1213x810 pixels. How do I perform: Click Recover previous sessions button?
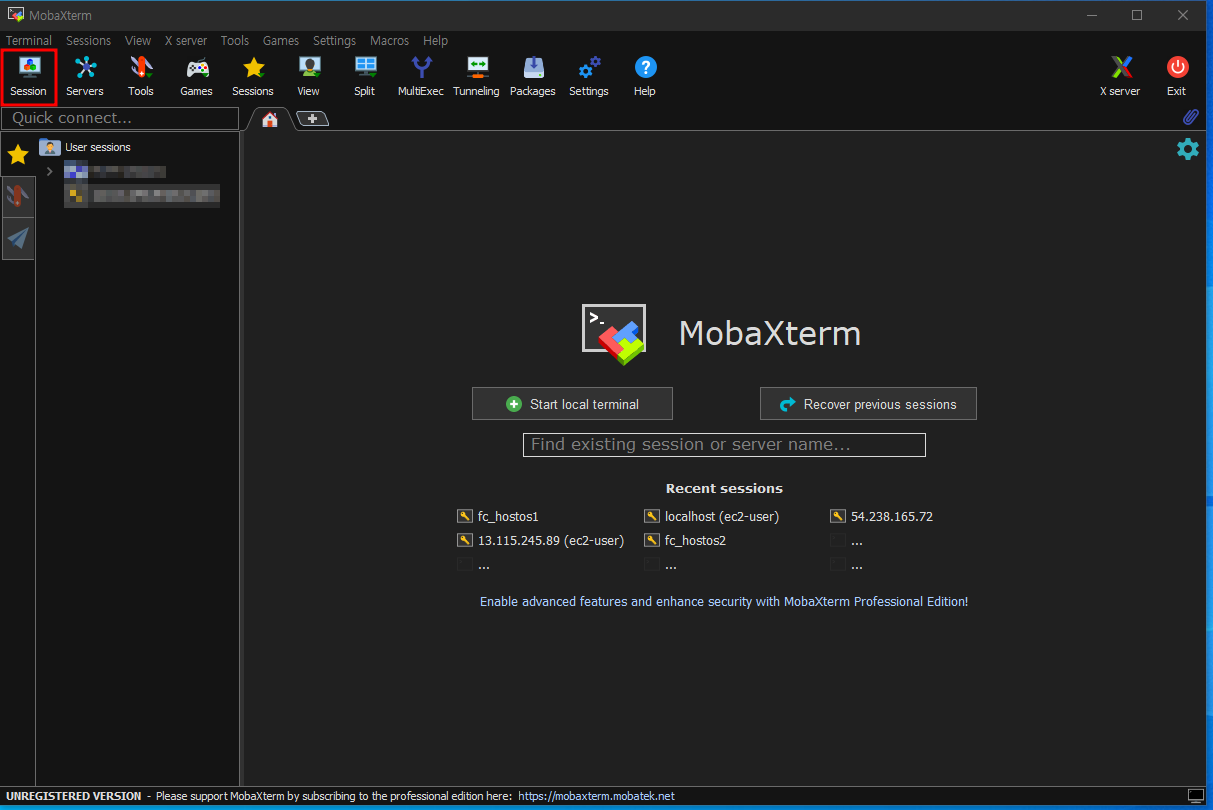[868, 404]
